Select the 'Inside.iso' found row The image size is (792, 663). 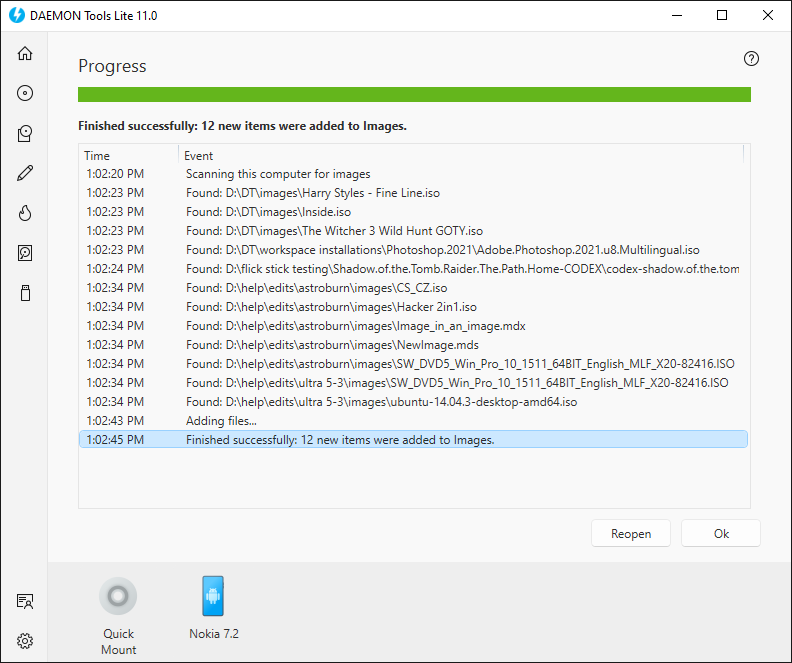tap(413, 212)
